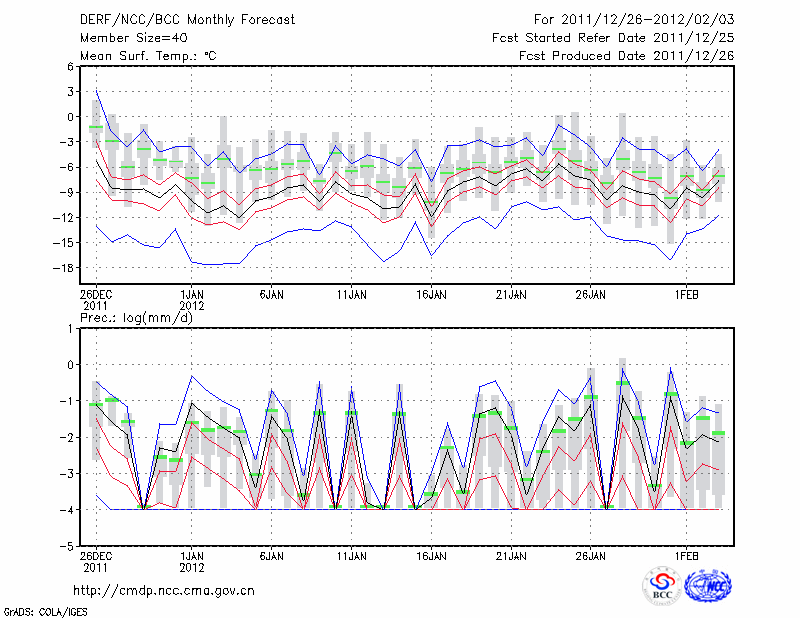This screenshot has height=618, width=800.
Task: Click the BCC logo
Action: point(662,587)
